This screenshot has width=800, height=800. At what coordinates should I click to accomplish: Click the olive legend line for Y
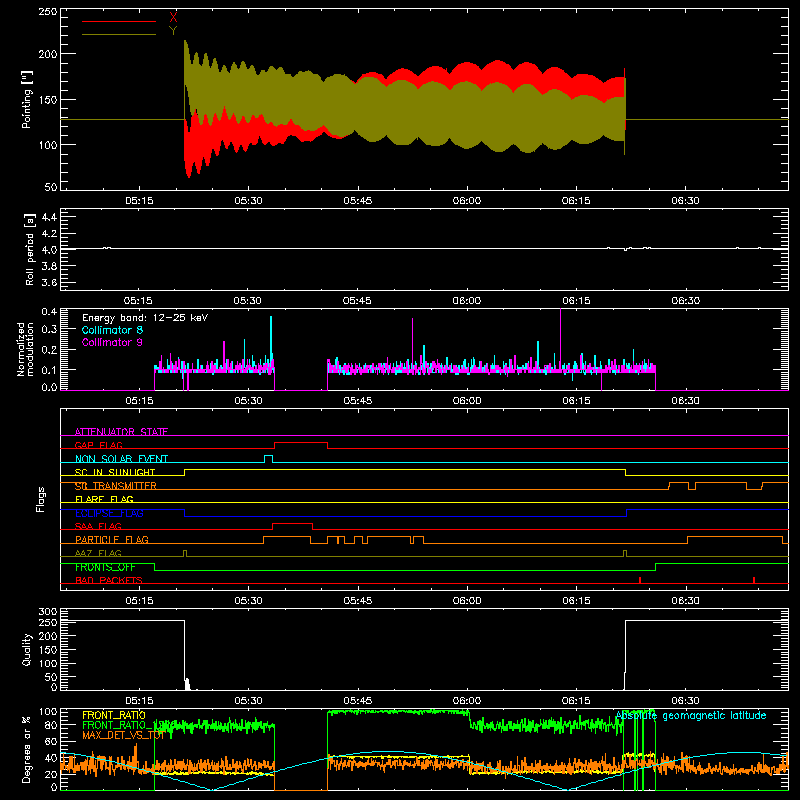(x=119, y=34)
